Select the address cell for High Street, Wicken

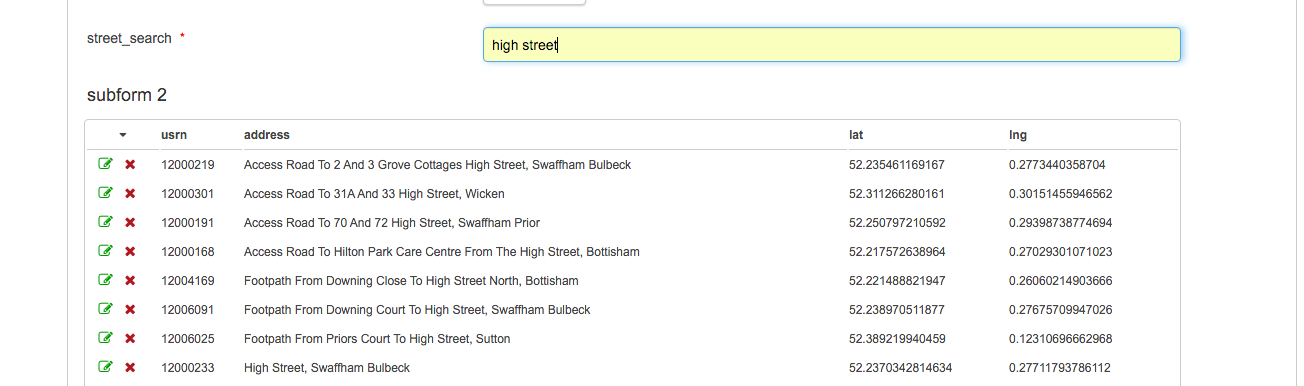[x=374, y=194]
